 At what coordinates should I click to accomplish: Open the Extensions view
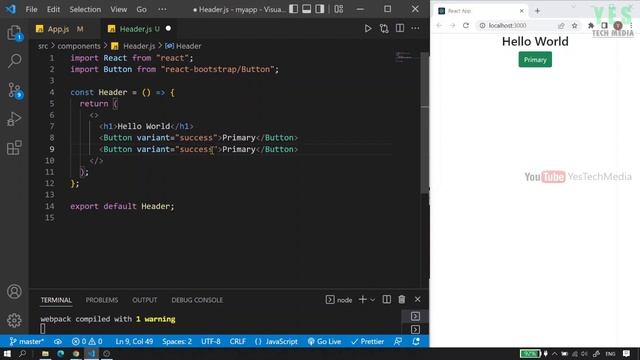click(14, 147)
